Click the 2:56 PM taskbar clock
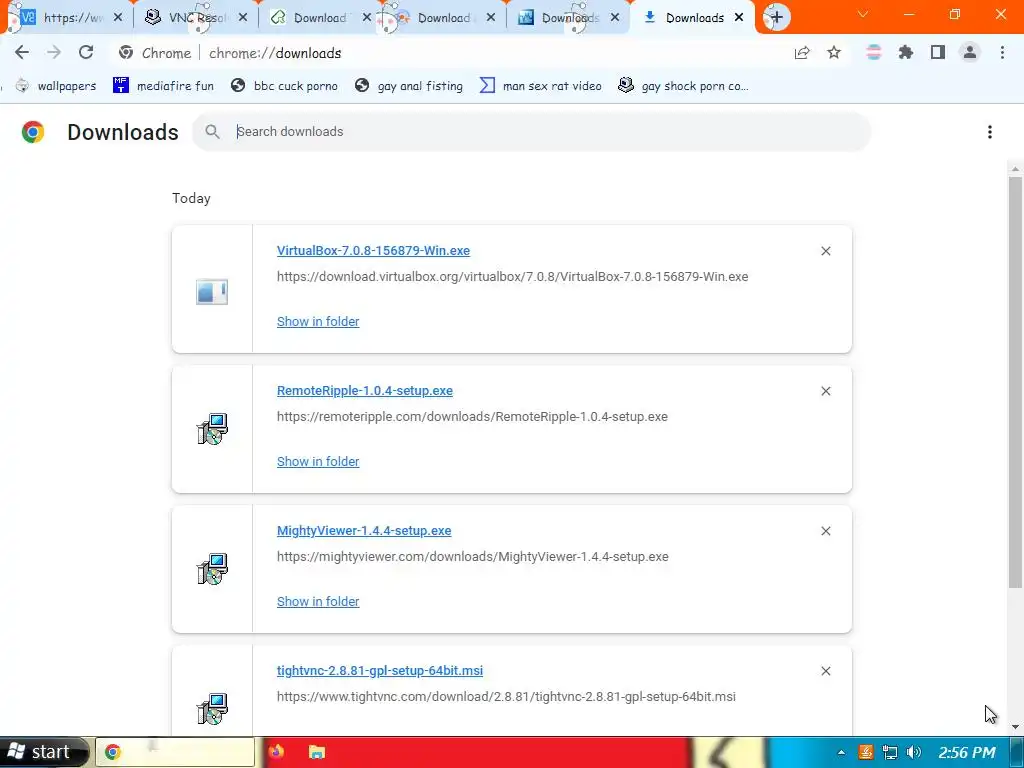This screenshot has width=1024, height=768. [967, 752]
